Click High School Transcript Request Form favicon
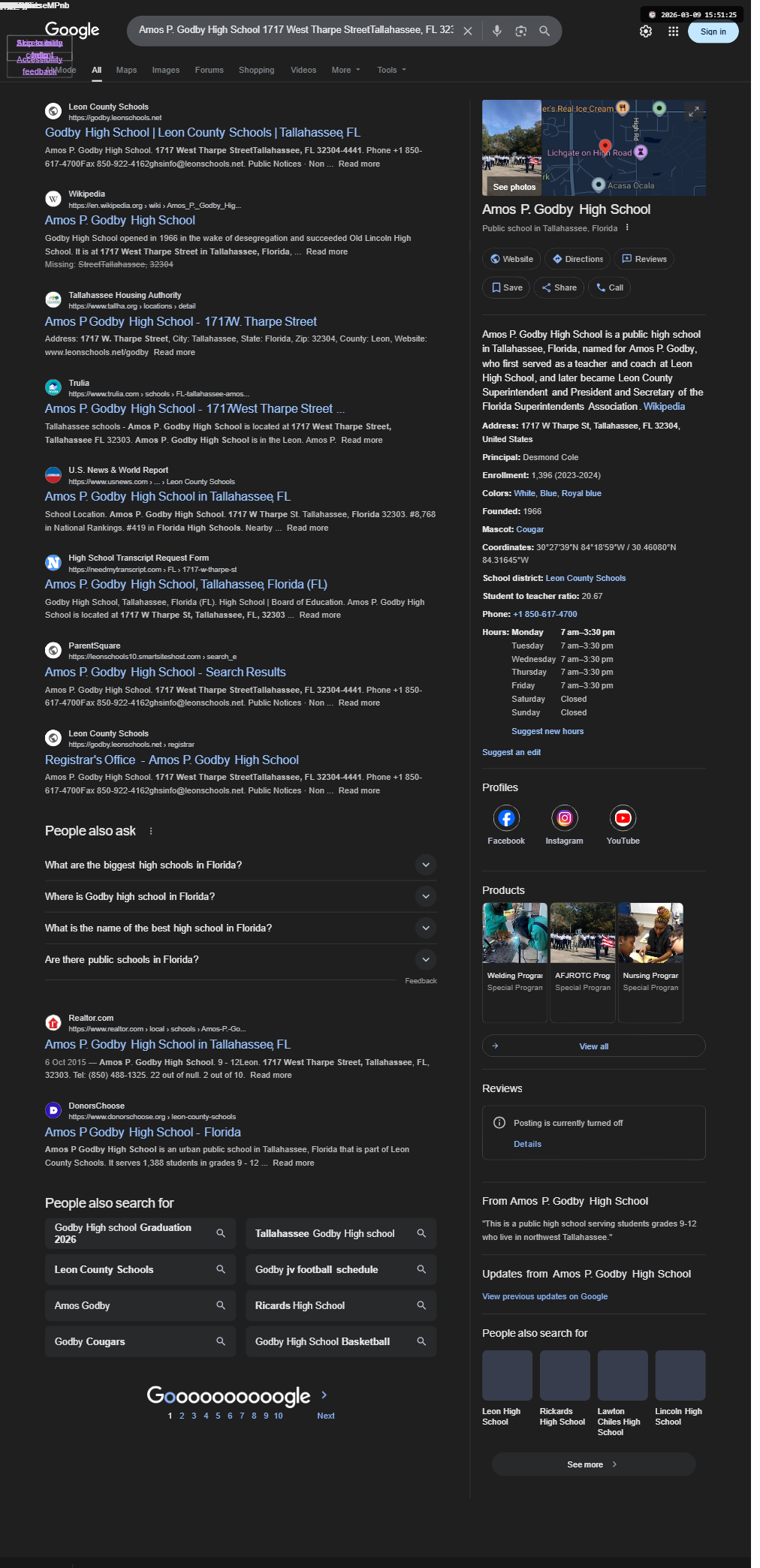The height and width of the screenshot is (1568, 760). click(x=53, y=563)
